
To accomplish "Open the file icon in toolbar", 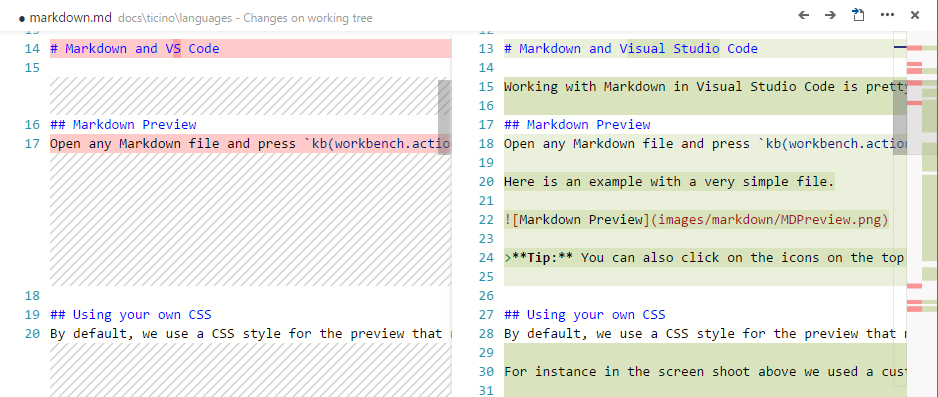I will 858,15.
